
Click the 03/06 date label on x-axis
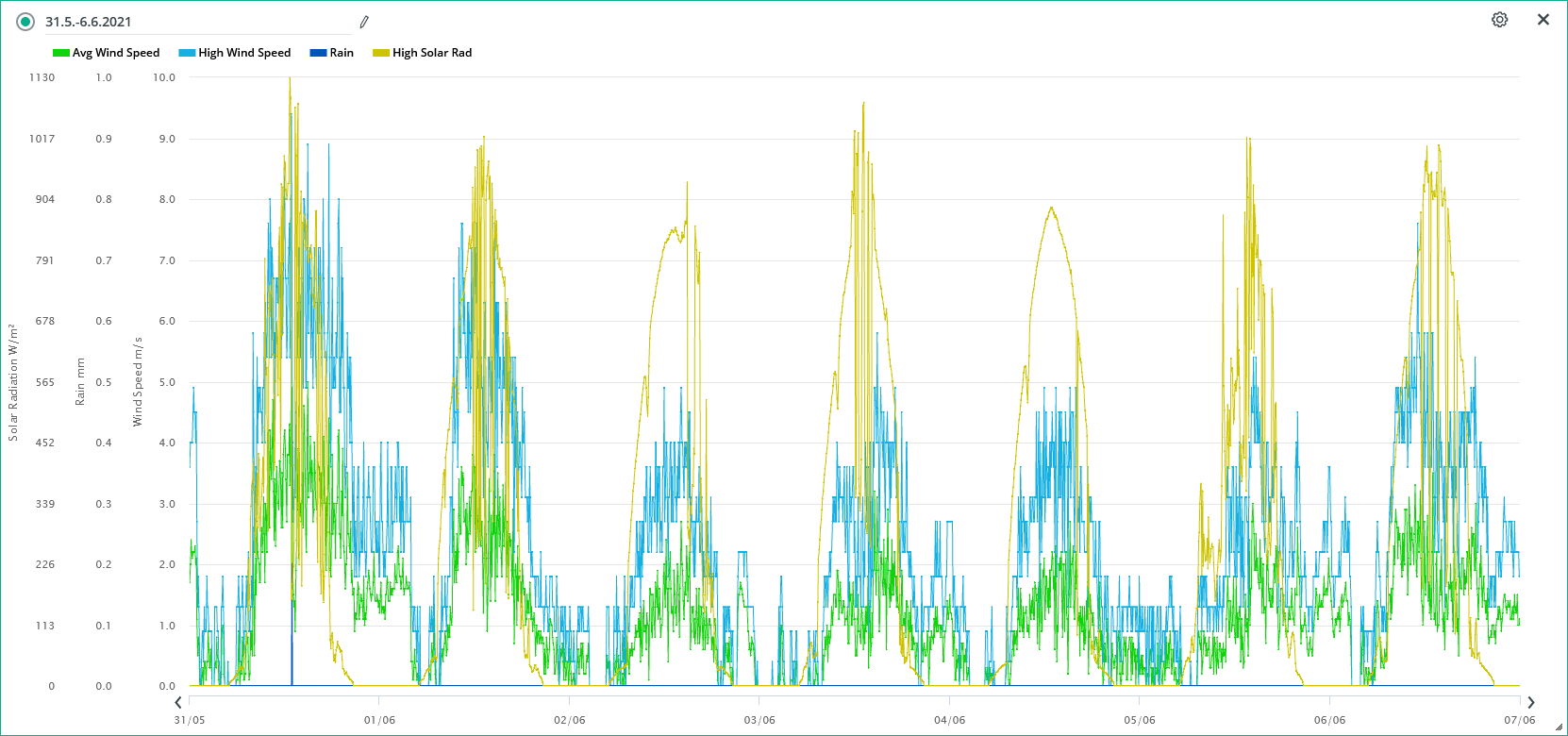(759, 720)
